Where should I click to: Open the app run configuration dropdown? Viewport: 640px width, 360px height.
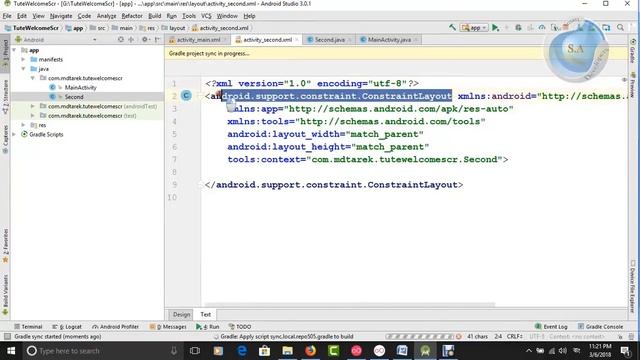click(x=474, y=28)
